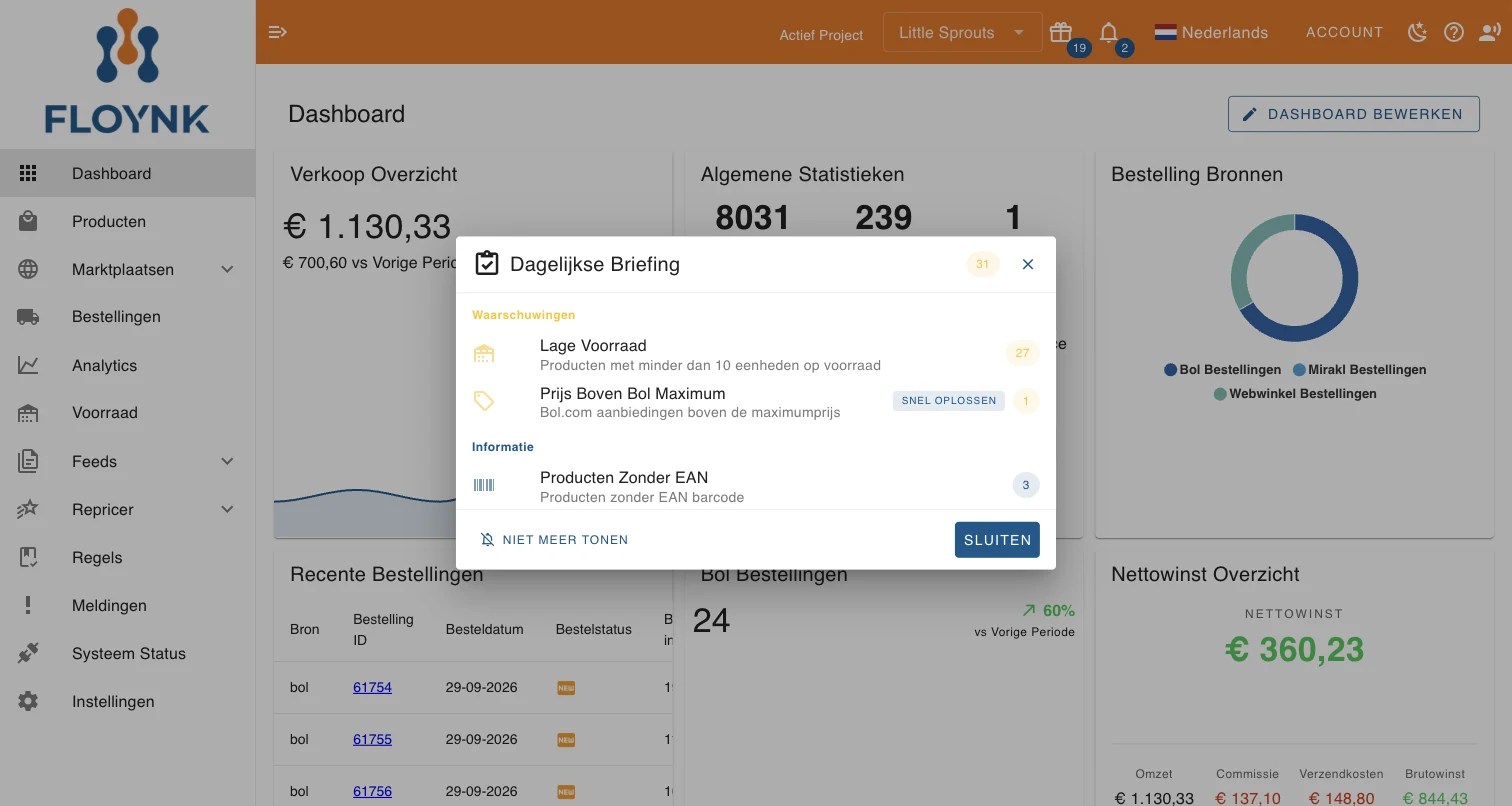
Task: Click the SNEL OPLOSSEN quick fix button
Action: pyautogui.click(x=948, y=401)
